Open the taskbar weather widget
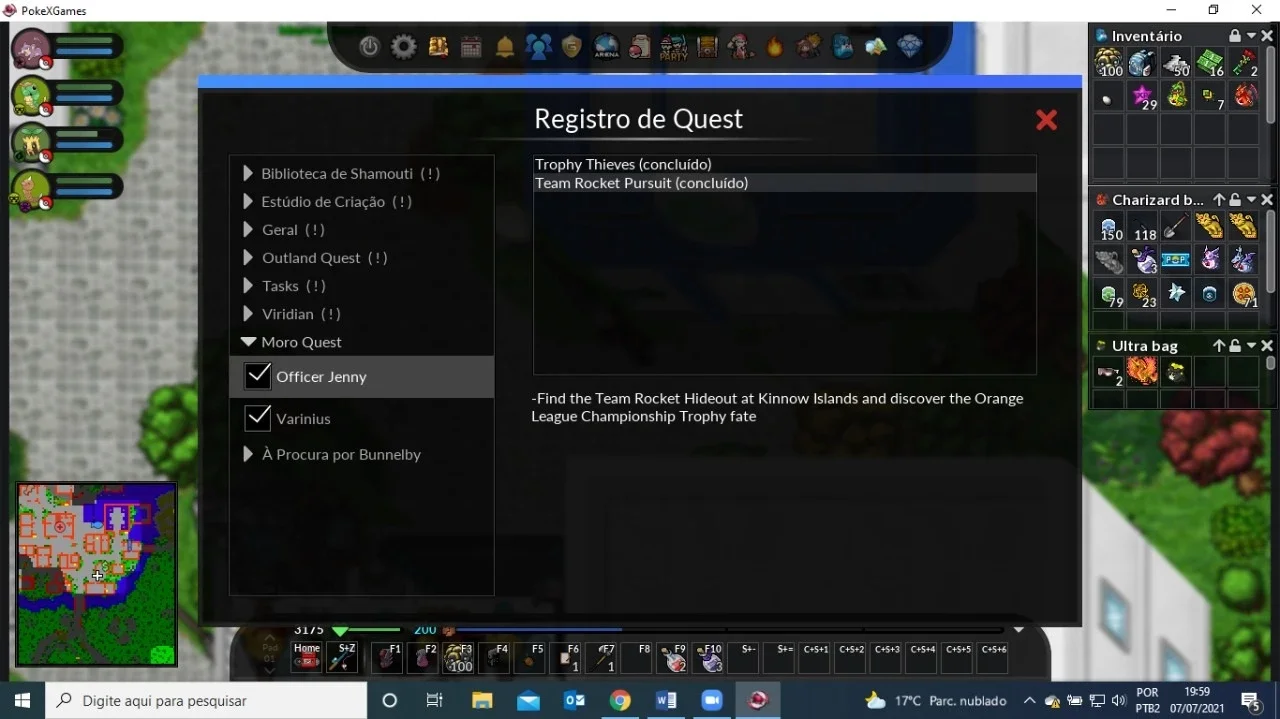 (936, 700)
